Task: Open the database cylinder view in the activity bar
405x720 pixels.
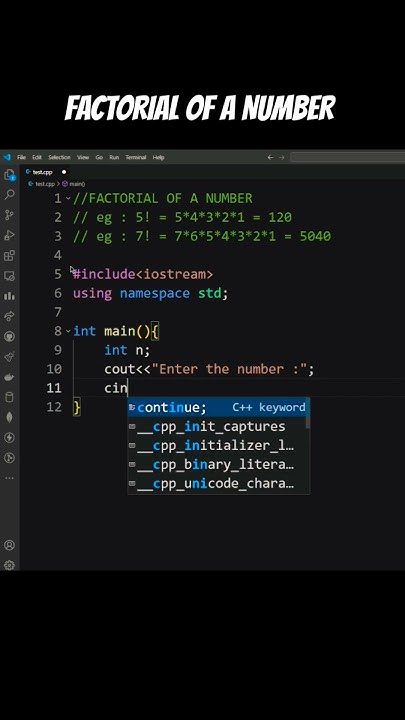Action: [9, 397]
